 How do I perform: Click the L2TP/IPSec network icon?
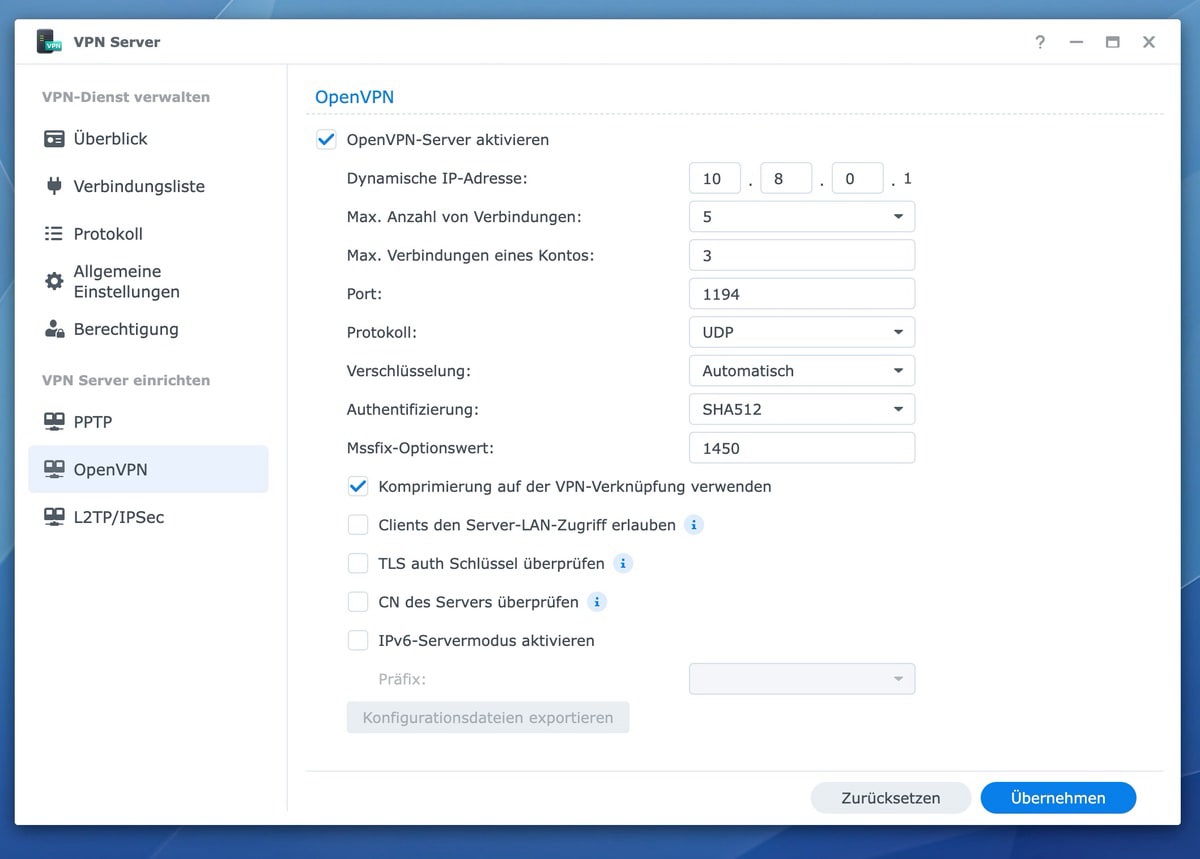click(x=54, y=517)
